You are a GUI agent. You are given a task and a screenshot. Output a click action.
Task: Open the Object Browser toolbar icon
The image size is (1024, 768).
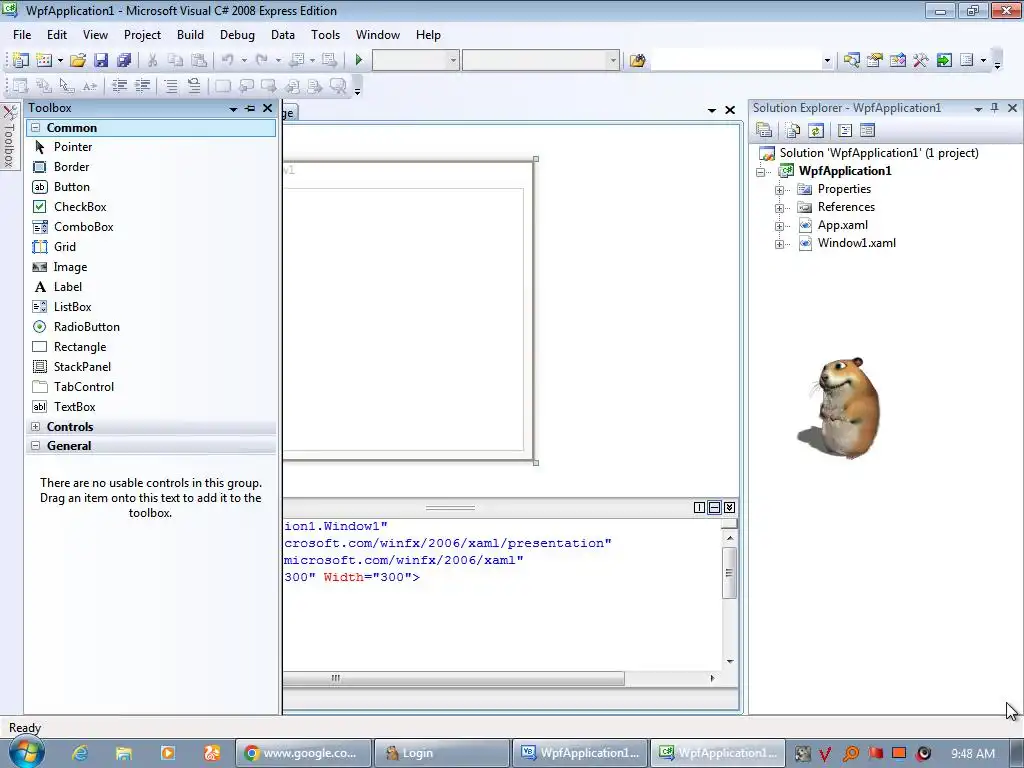pos(897,60)
